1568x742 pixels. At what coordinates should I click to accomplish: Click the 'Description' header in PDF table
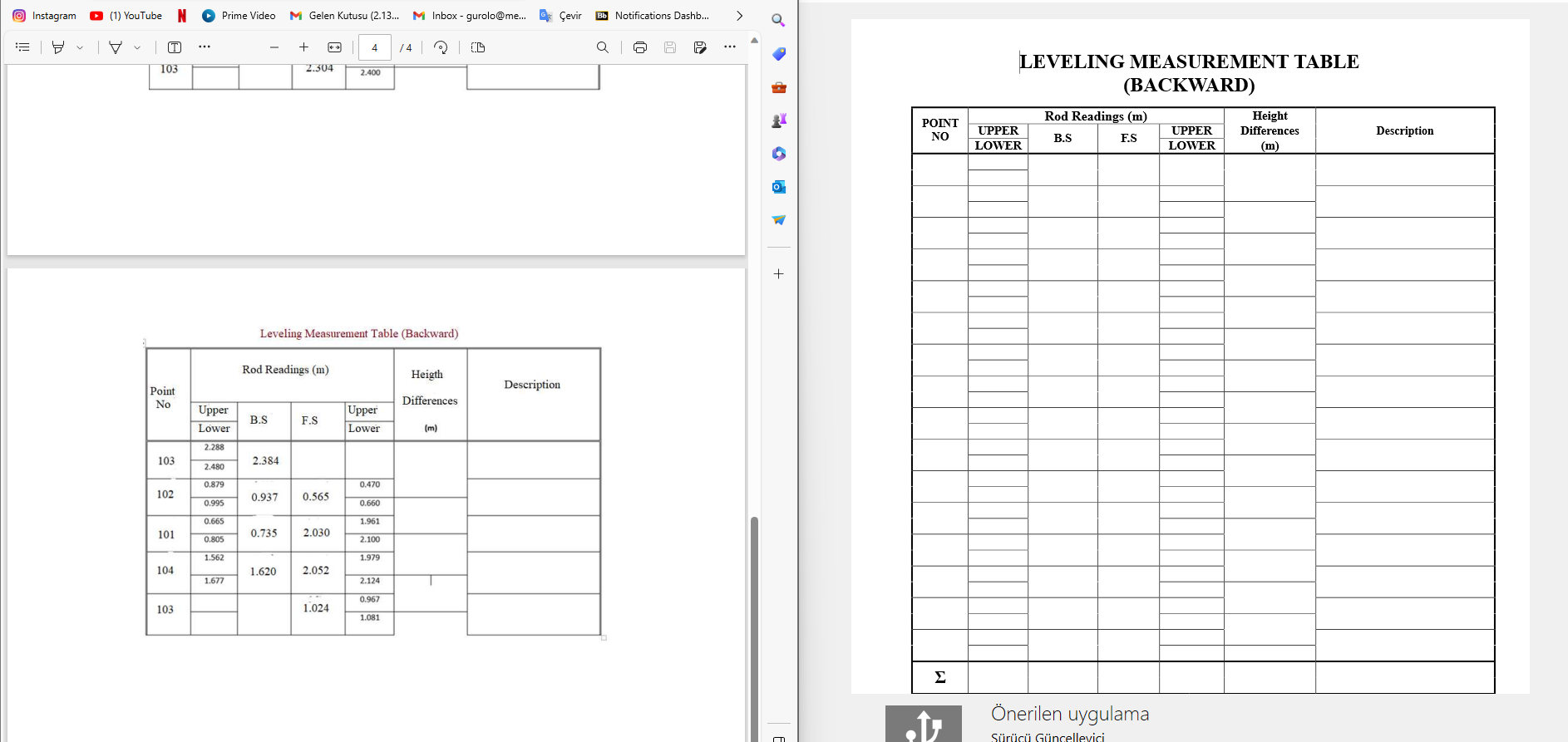(532, 384)
